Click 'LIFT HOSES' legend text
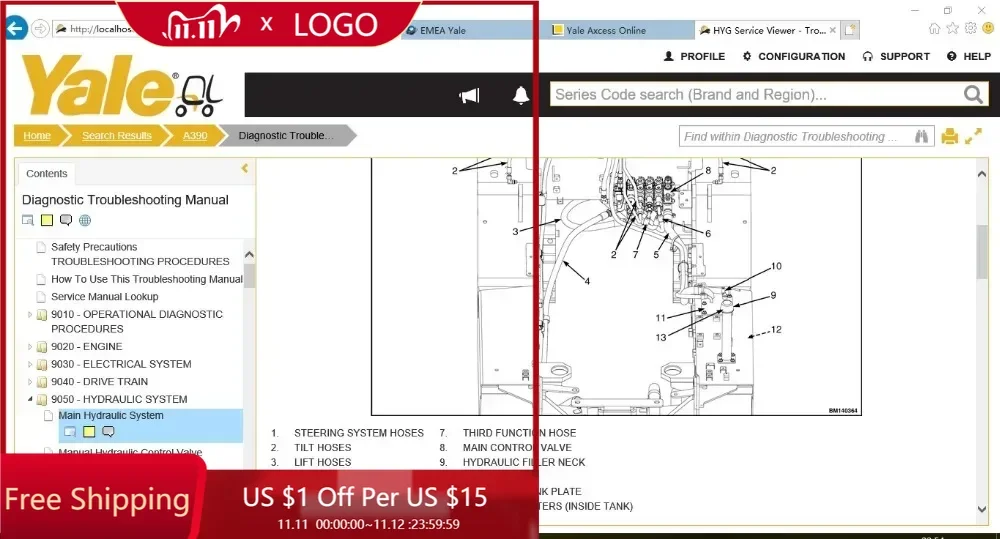 (x=322, y=462)
